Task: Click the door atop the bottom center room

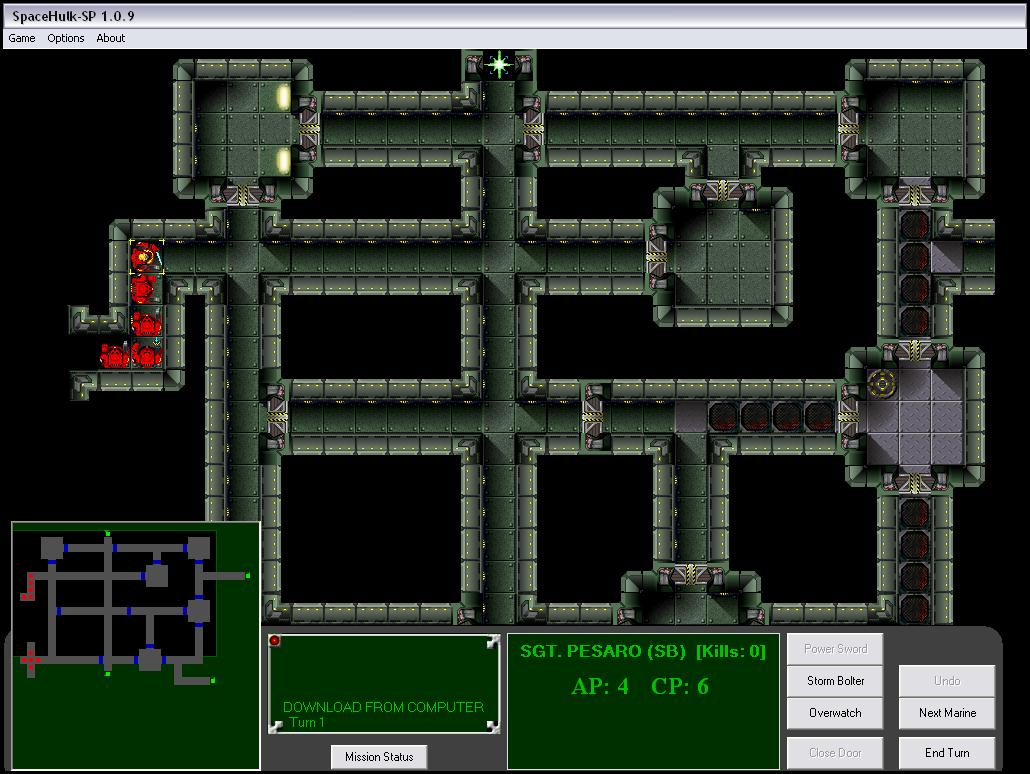Action: click(690, 575)
